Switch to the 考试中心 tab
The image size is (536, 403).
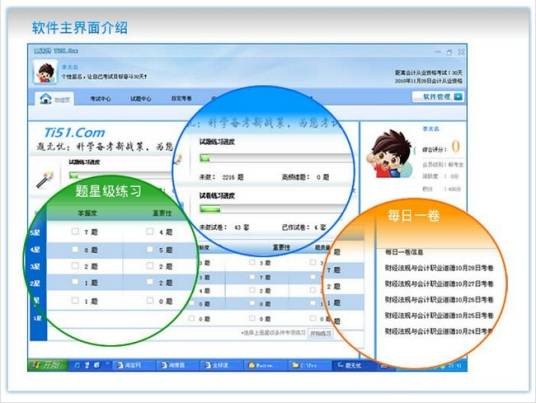[100, 99]
